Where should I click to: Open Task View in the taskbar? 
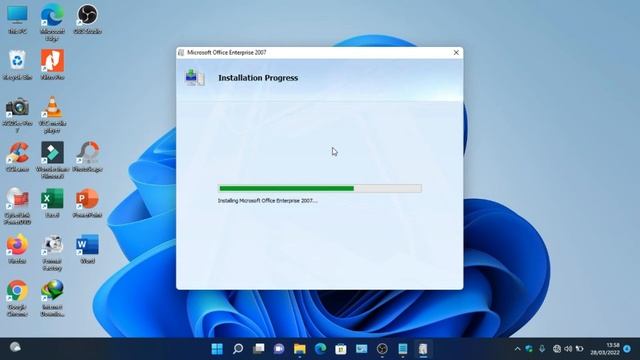[x=258, y=349]
